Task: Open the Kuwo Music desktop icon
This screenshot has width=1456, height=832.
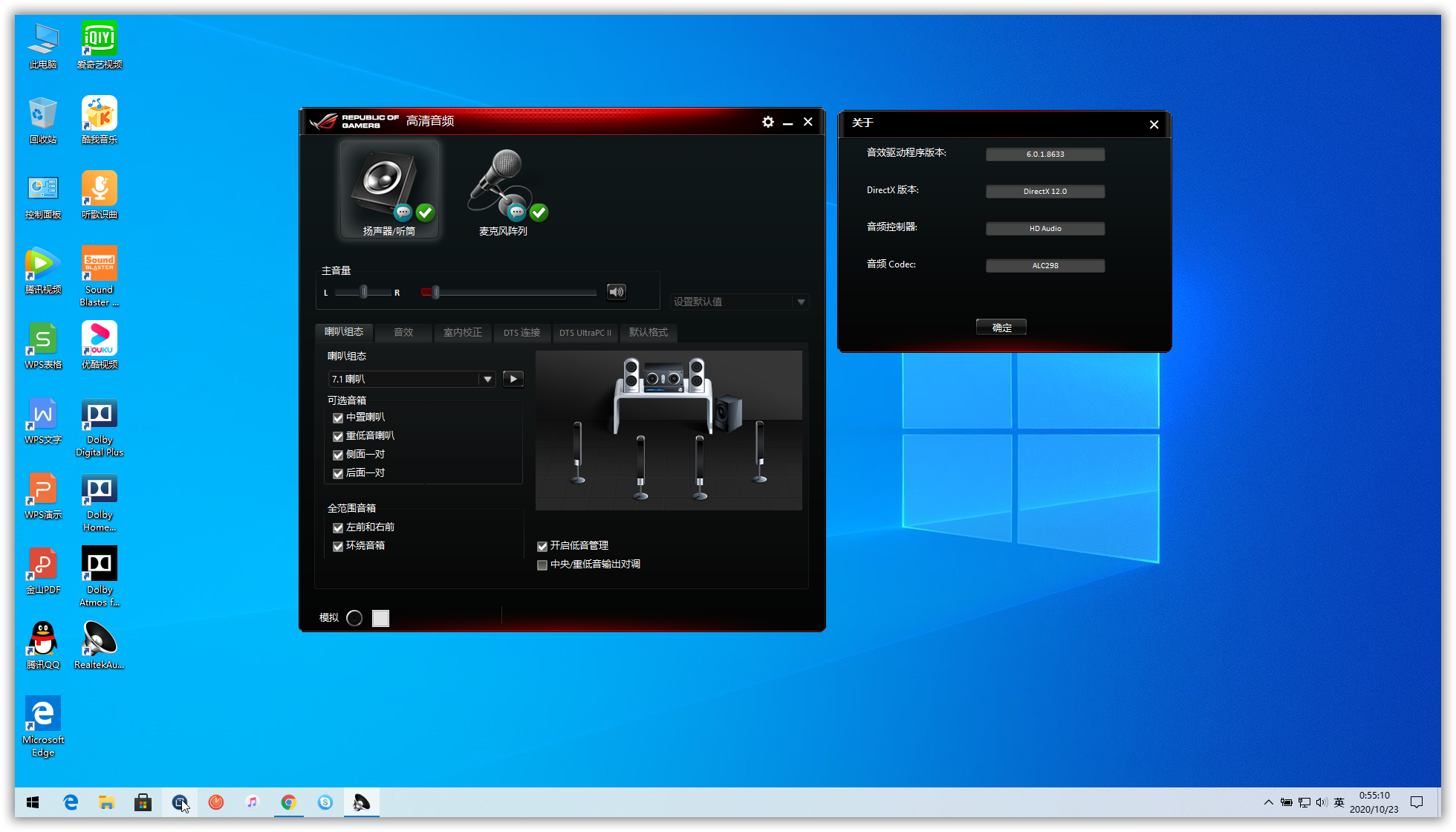Action: [x=100, y=119]
